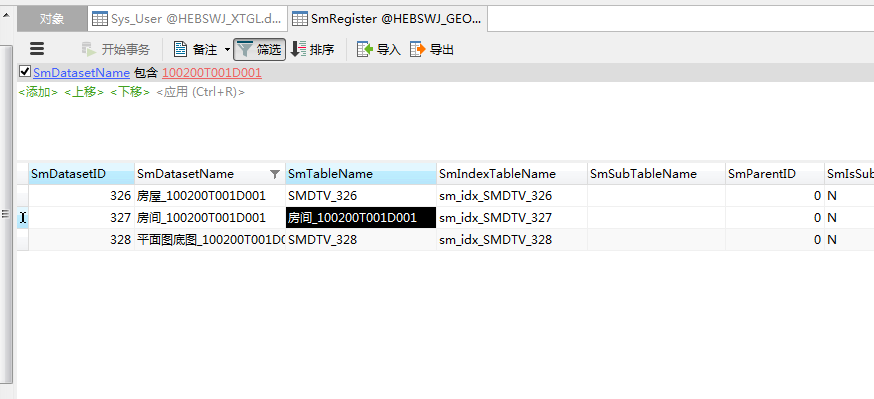Click the <添加> link

coord(38,92)
